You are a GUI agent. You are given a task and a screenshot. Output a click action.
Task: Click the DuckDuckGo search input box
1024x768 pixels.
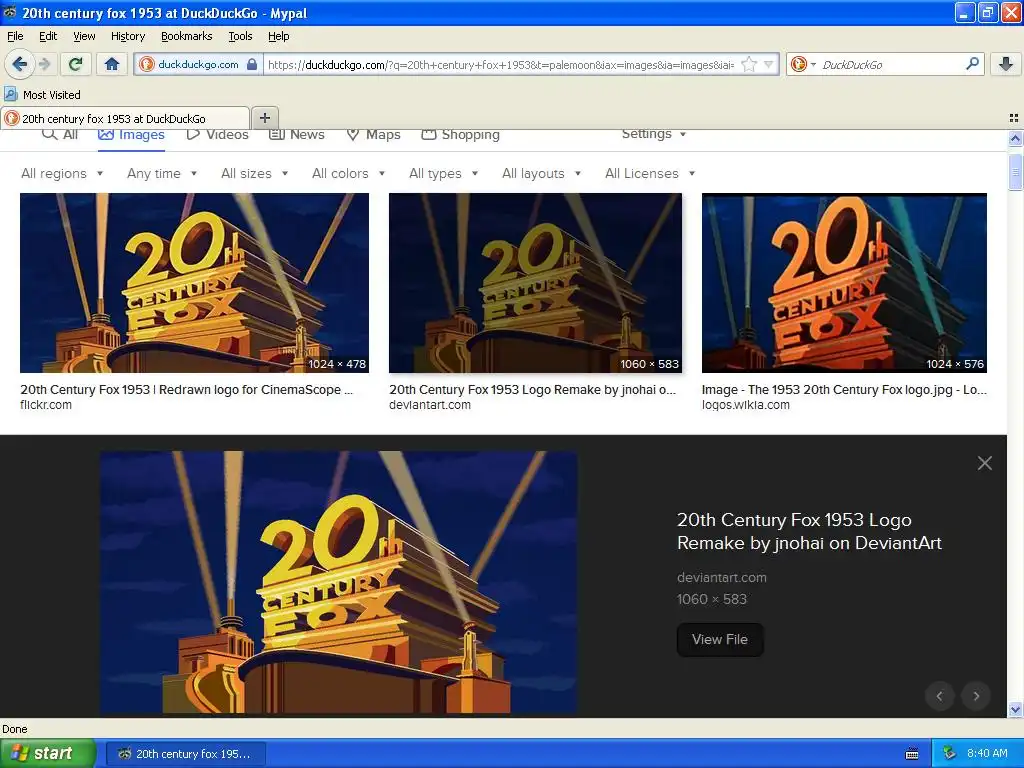[x=891, y=64]
